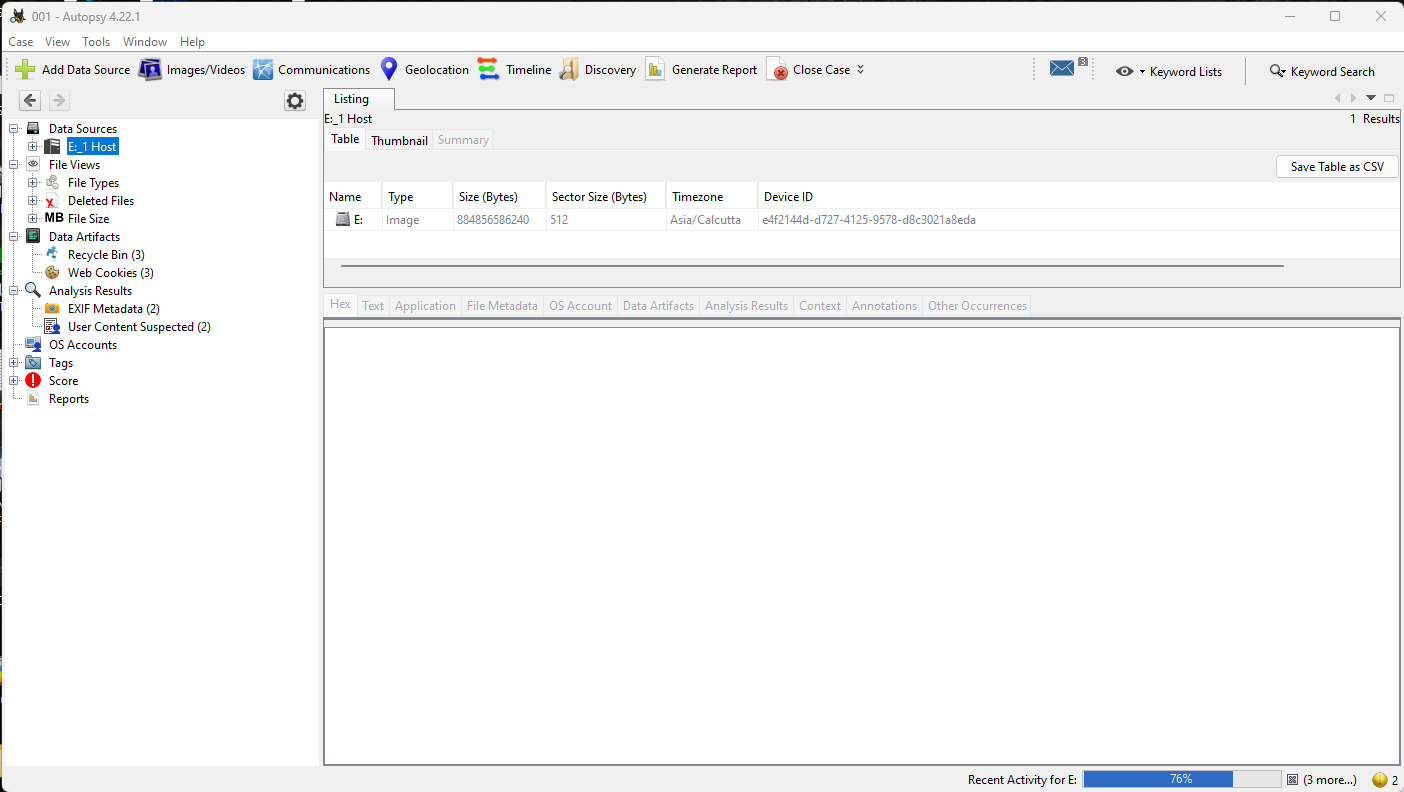Collapse the Data Sources tree node

(13, 128)
